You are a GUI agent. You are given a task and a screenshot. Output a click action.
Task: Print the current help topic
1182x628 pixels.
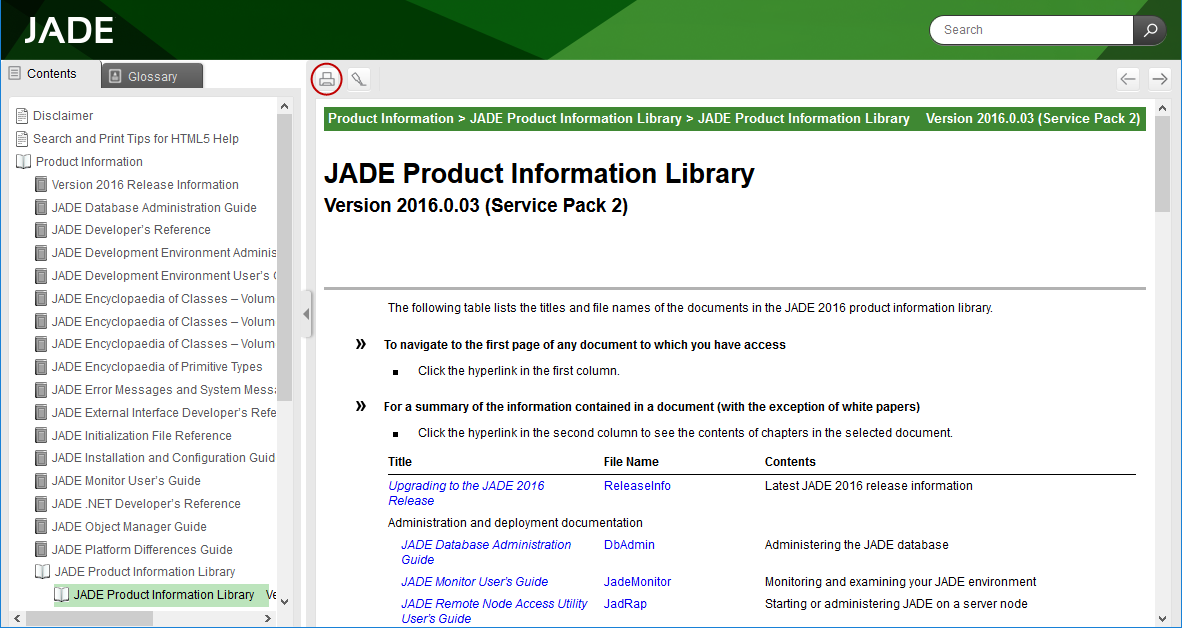[x=326, y=78]
